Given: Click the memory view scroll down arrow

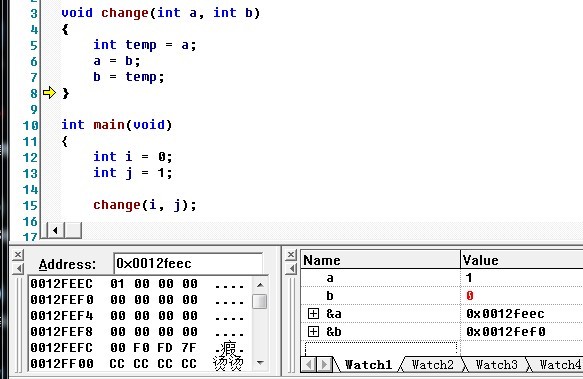Looking at the screenshot, I should tap(260, 363).
